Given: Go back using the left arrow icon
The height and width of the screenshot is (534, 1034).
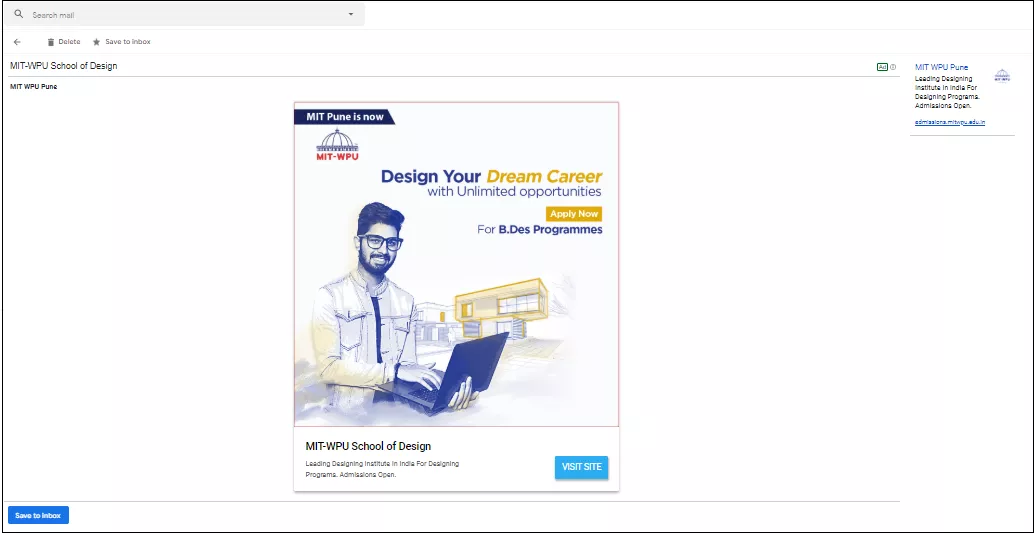Looking at the screenshot, I should coord(17,42).
